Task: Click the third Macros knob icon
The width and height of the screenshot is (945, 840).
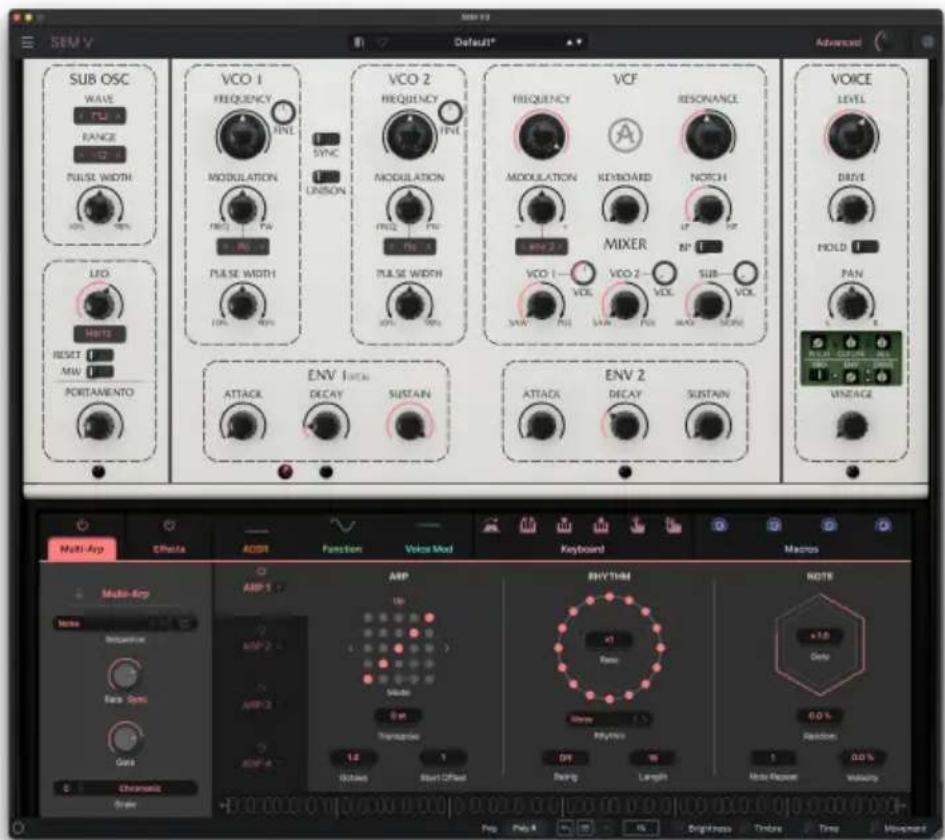Action: click(x=829, y=525)
